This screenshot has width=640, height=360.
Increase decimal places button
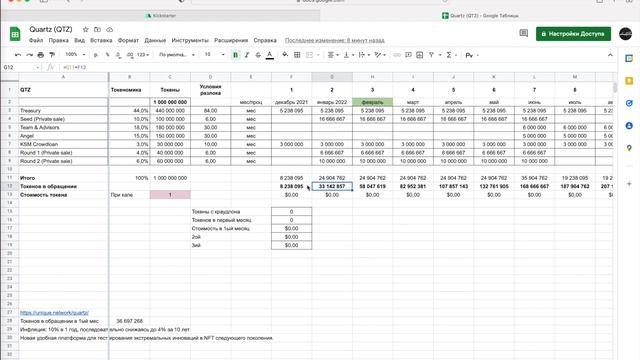pos(130,55)
